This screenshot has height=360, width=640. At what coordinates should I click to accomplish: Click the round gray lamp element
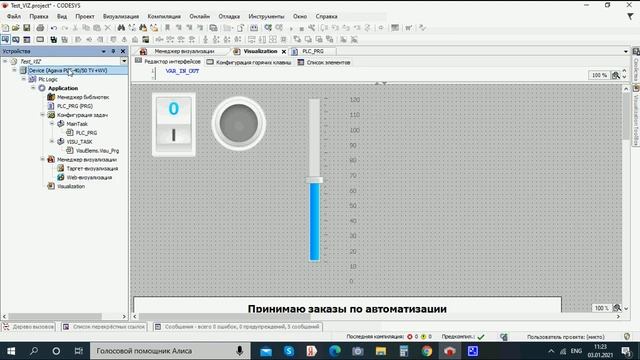(239, 123)
